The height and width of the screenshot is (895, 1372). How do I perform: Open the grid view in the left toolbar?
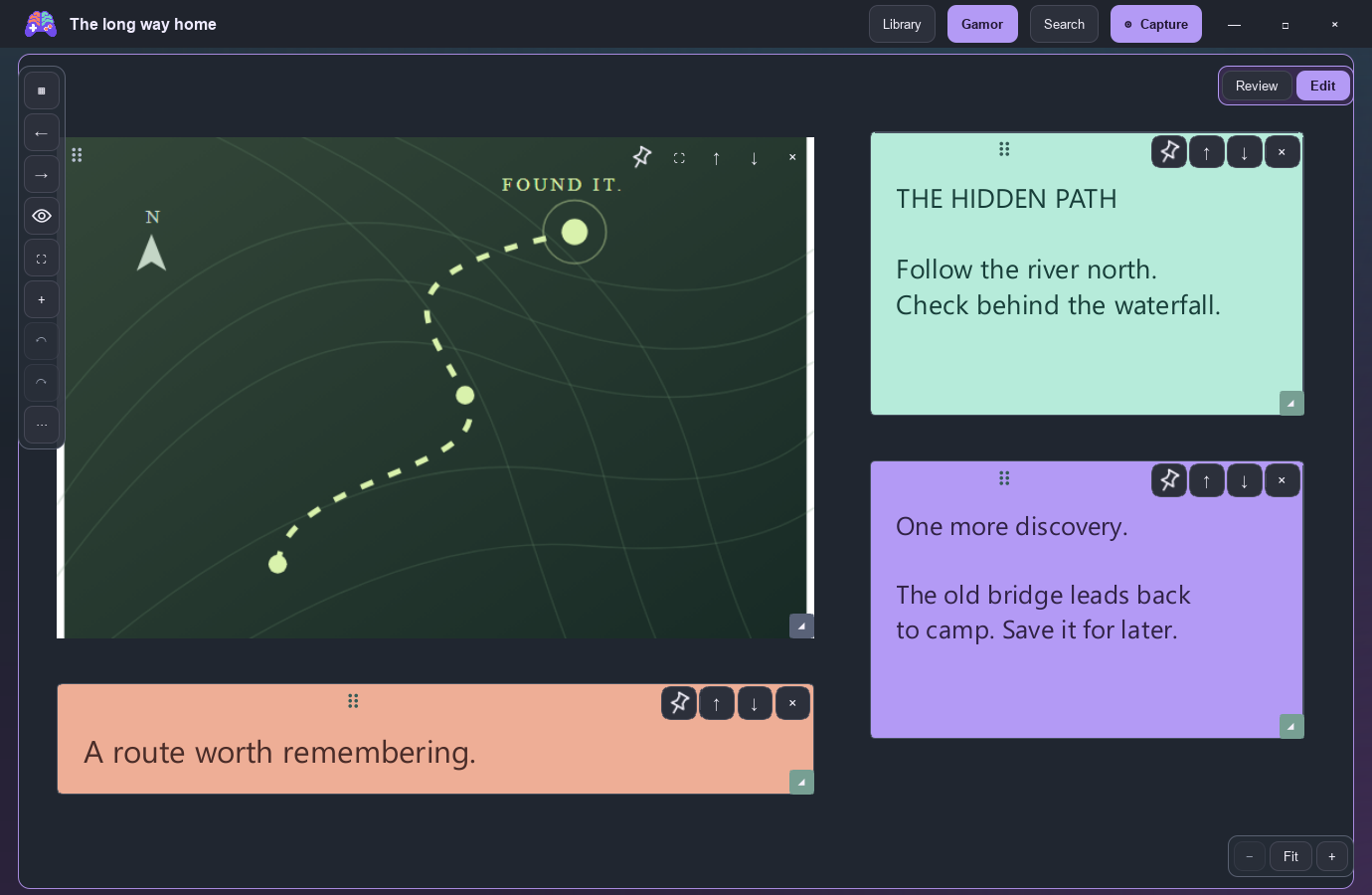pyautogui.click(x=42, y=90)
